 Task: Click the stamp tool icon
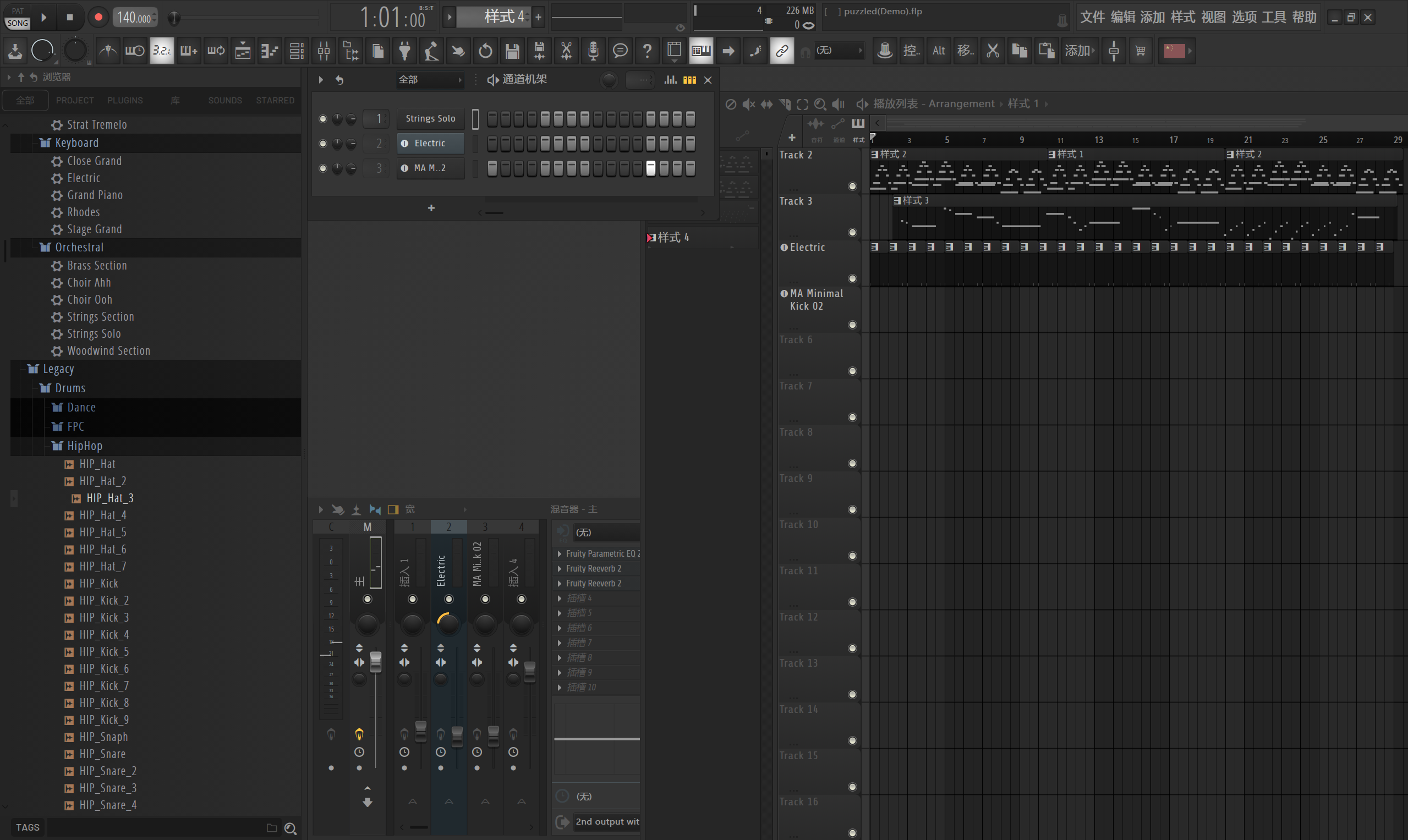(x=885, y=51)
